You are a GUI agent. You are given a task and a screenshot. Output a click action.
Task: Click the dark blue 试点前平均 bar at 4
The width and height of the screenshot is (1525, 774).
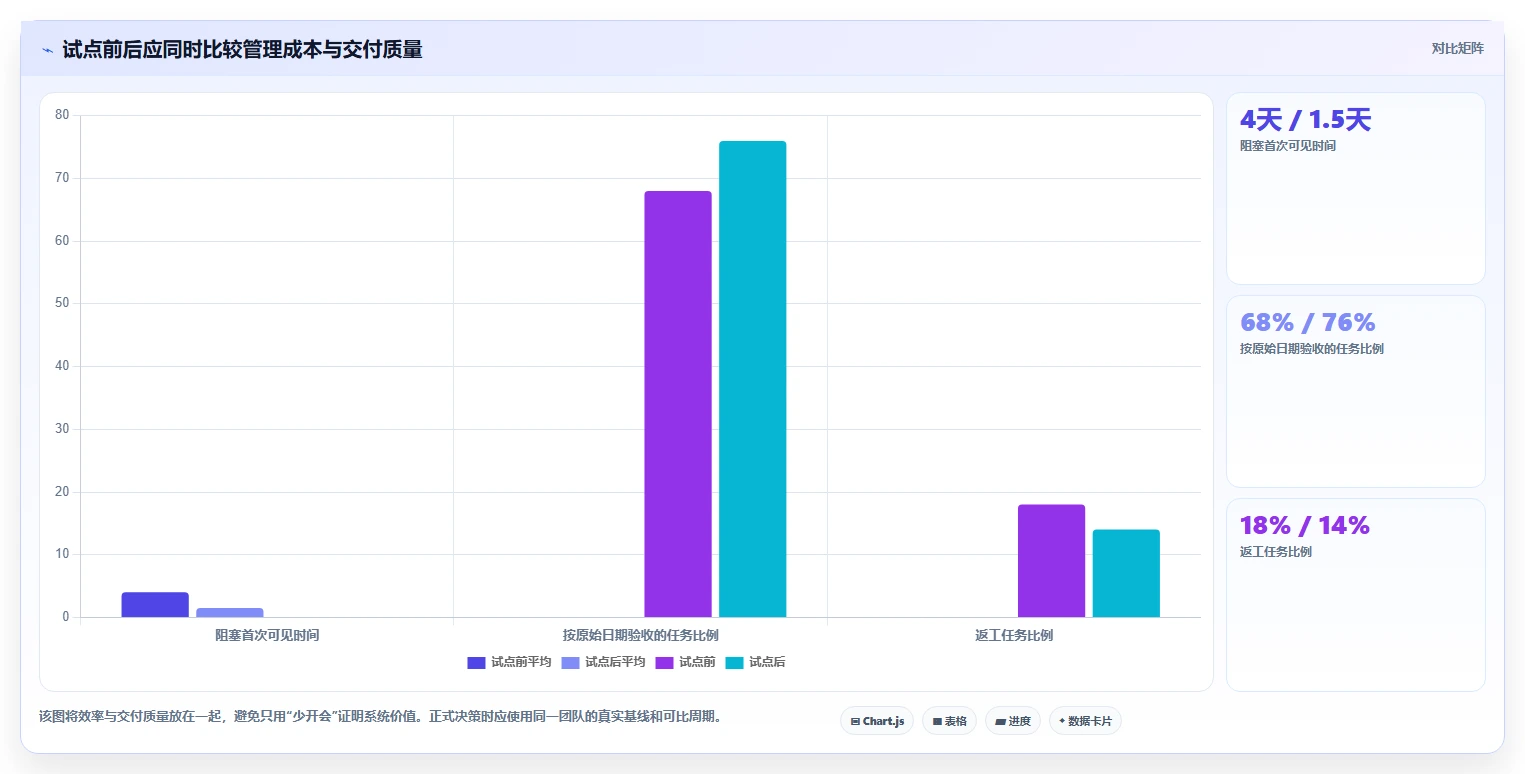(x=155, y=605)
